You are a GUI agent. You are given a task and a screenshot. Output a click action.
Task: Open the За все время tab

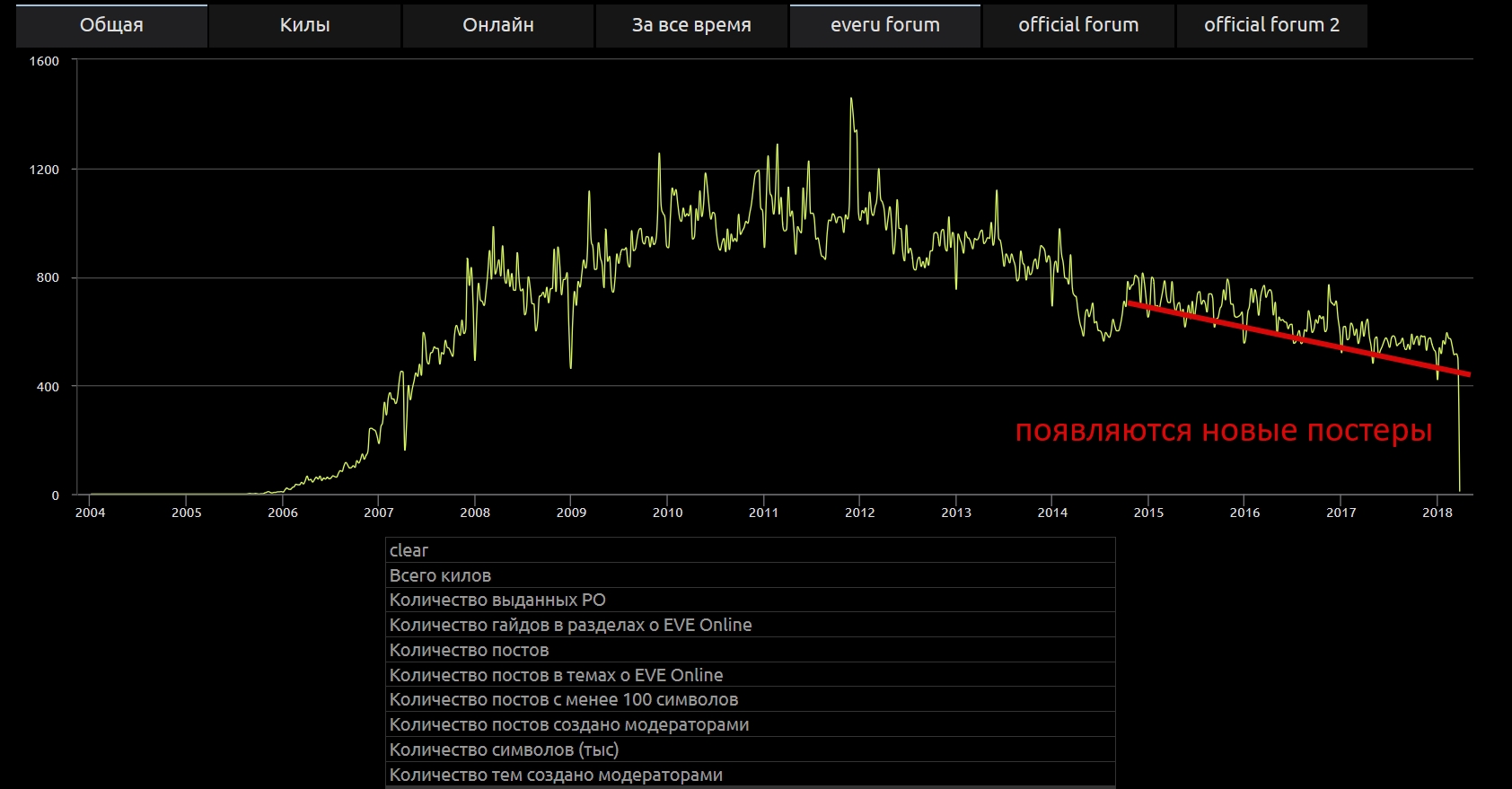691,25
